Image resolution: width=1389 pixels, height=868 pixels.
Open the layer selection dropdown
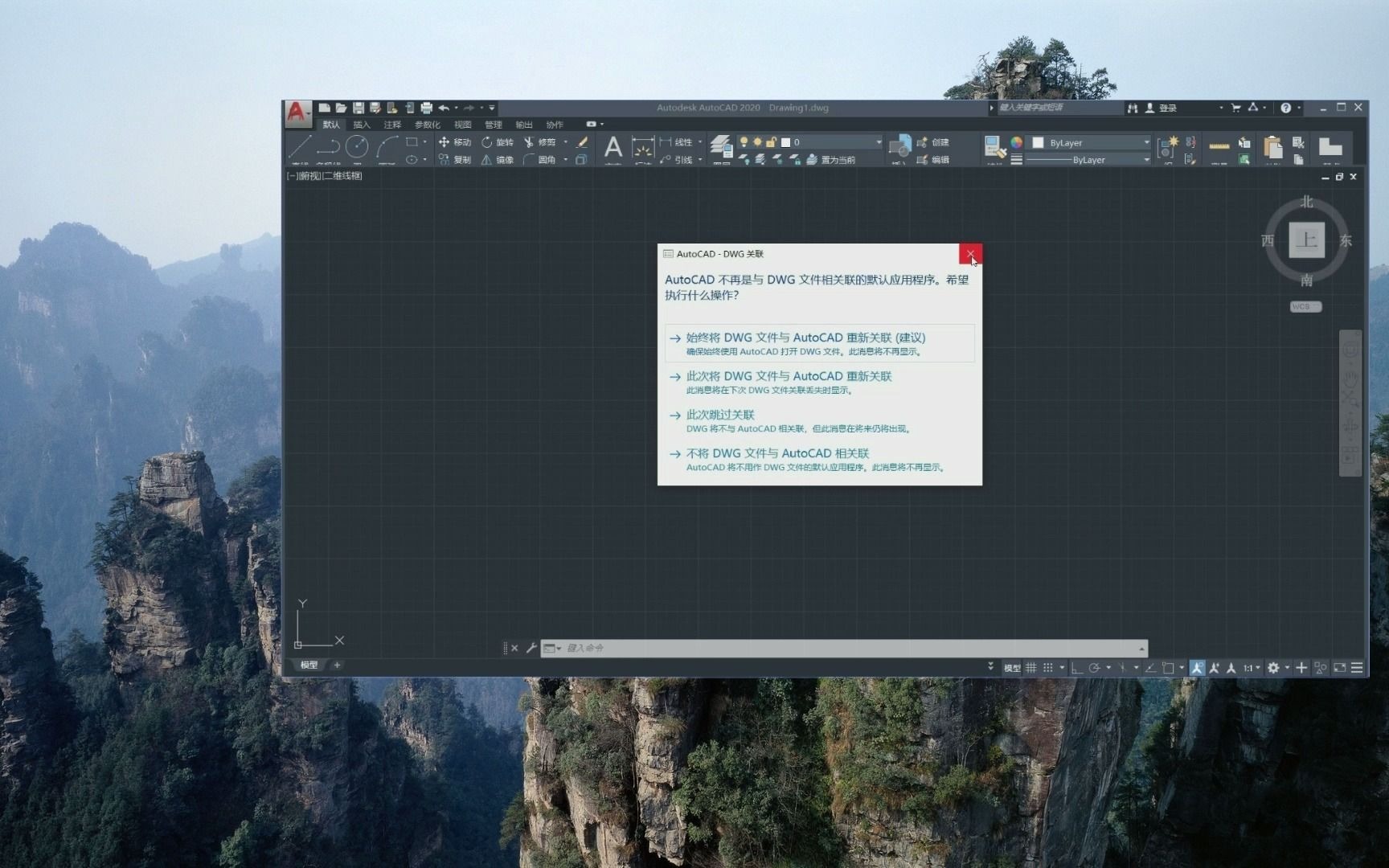click(879, 141)
